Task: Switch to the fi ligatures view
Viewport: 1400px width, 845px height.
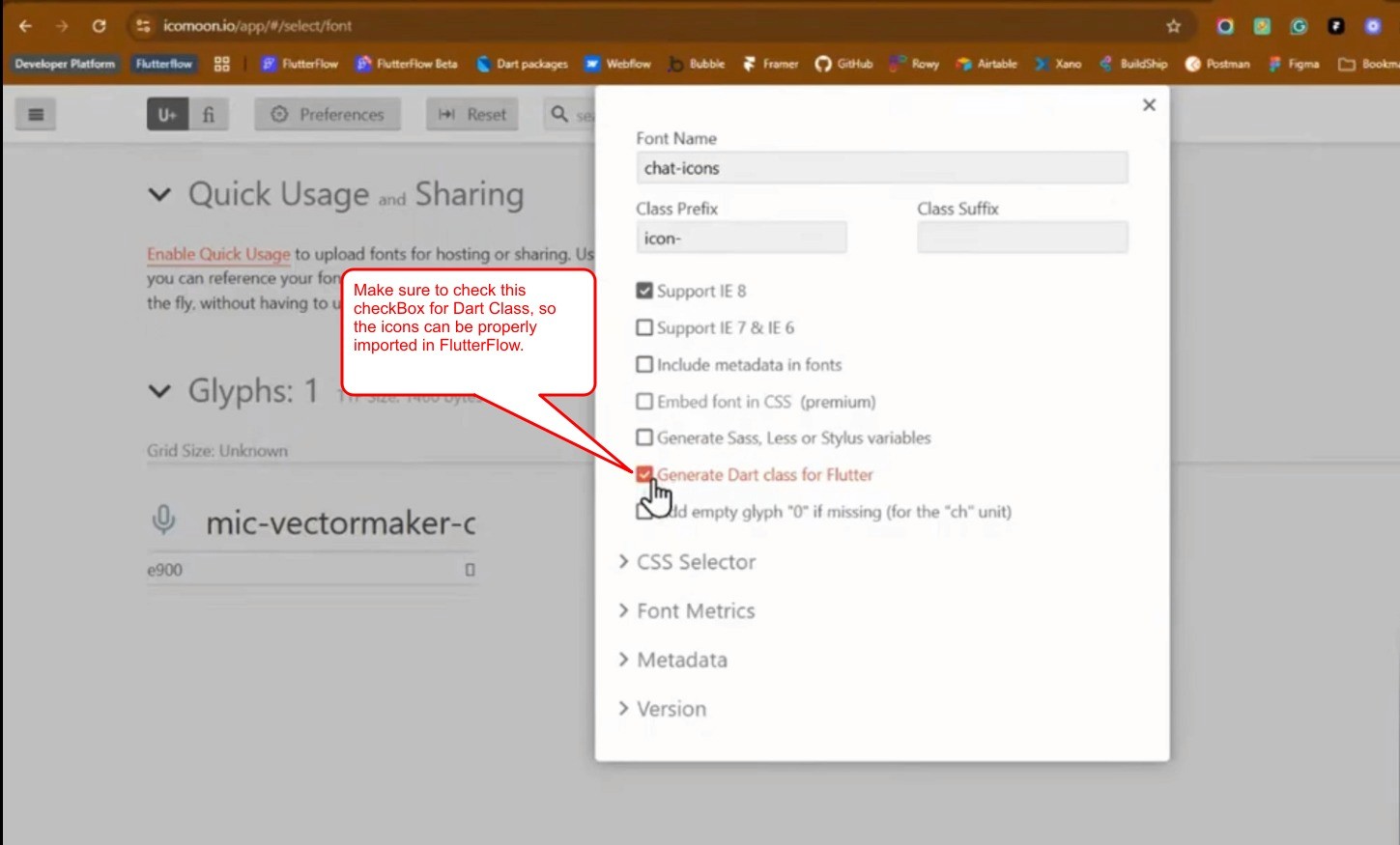Action: point(209,114)
